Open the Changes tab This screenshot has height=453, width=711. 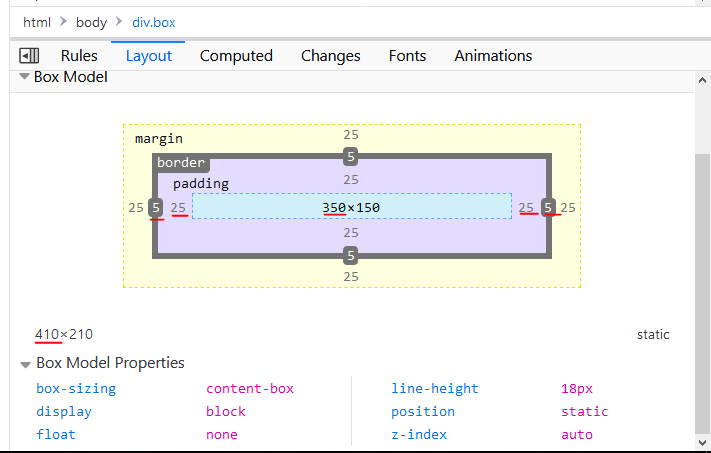coord(331,56)
